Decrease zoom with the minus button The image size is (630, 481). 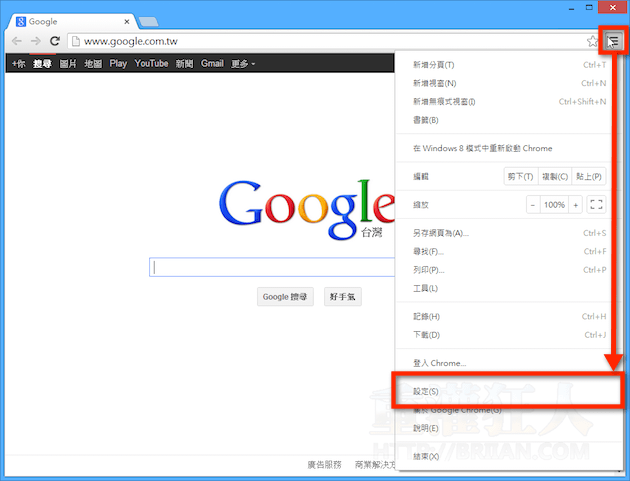[533, 204]
